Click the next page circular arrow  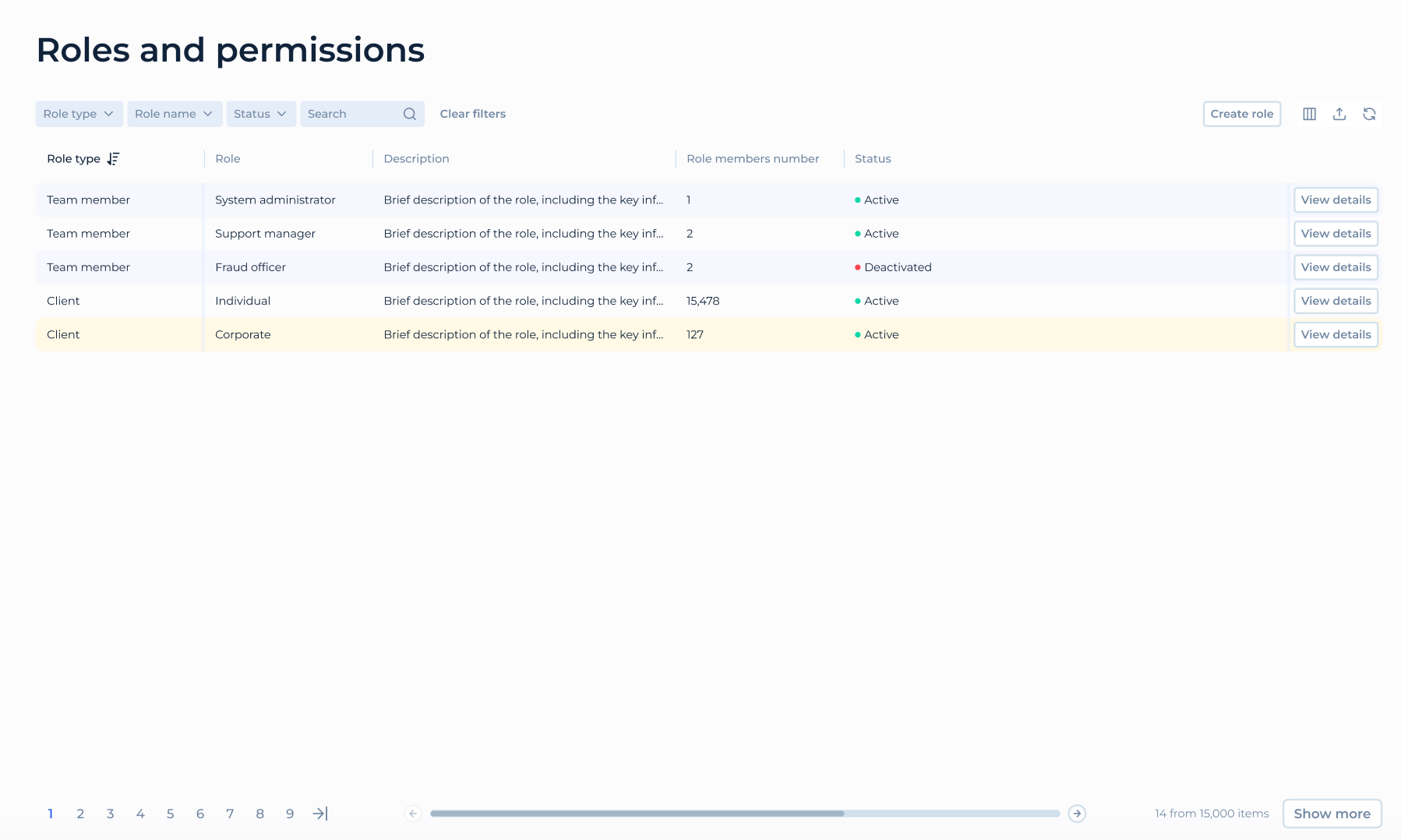coord(1077,813)
